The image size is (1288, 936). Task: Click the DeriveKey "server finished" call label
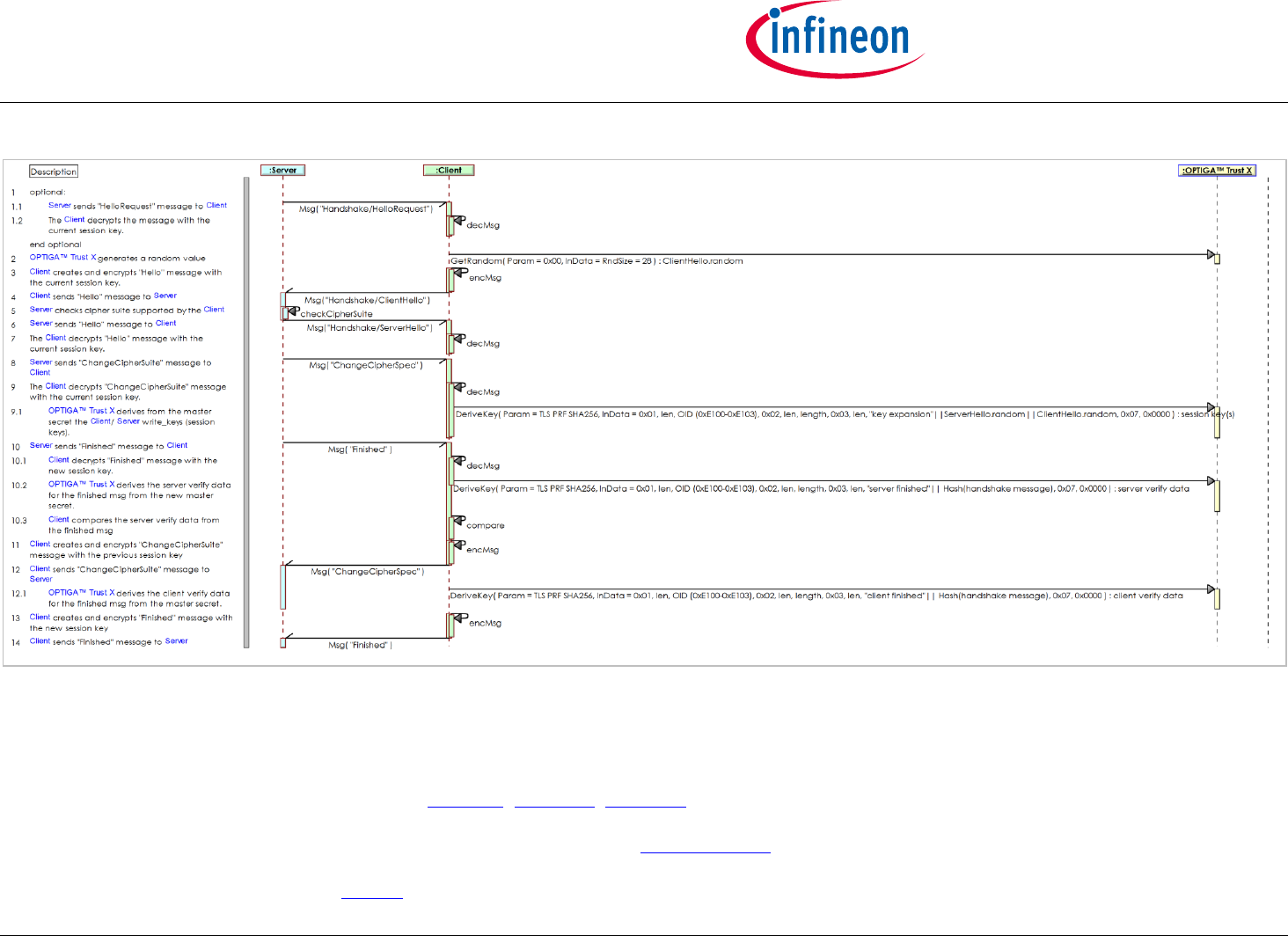(x=821, y=489)
